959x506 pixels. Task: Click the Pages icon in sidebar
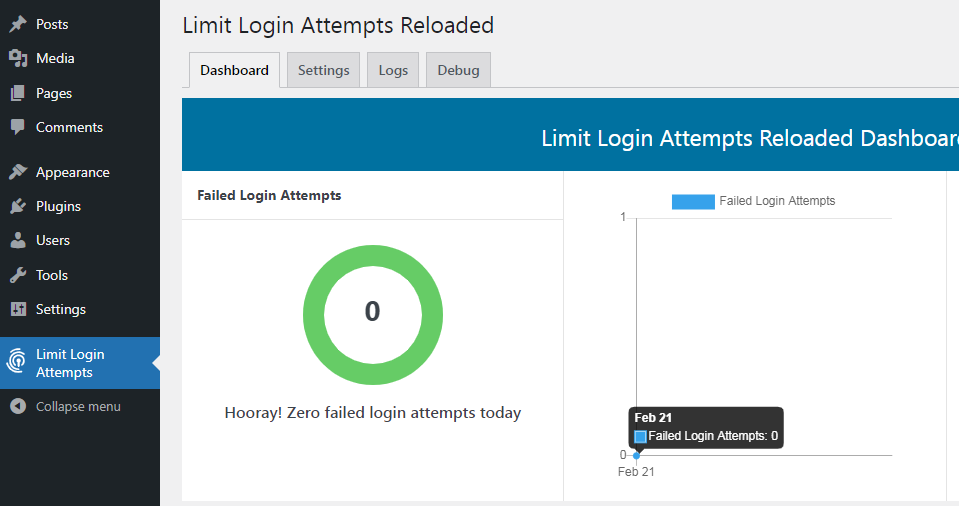18,93
